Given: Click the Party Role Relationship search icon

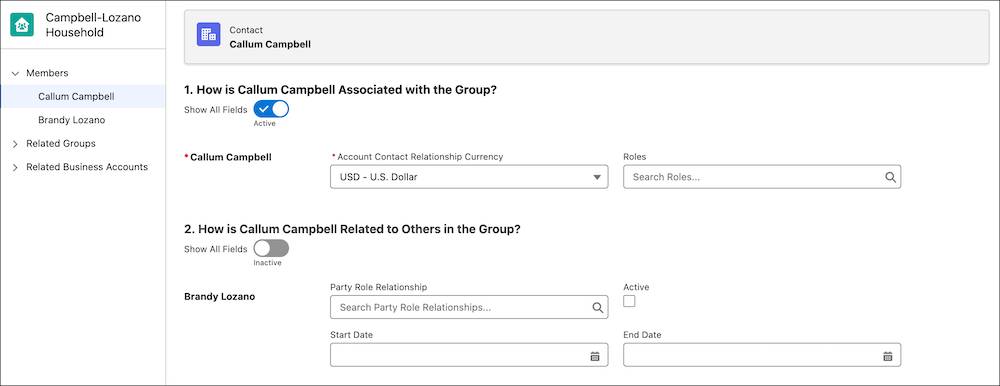Looking at the screenshot, I should click(598, 308).
